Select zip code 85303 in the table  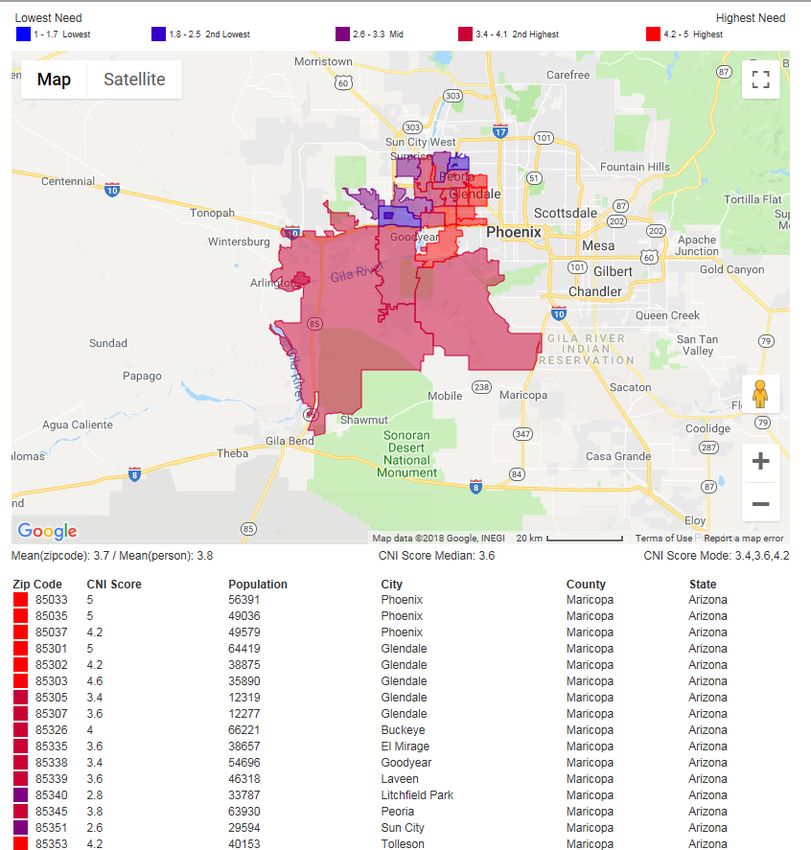[52, 681]
